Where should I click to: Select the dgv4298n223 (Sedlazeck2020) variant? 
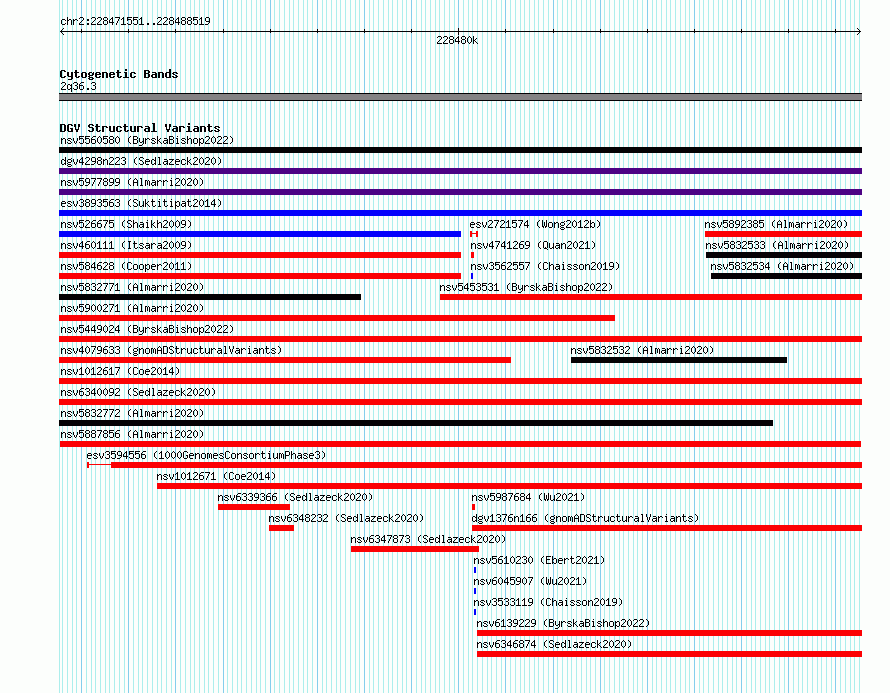(141, 161)
